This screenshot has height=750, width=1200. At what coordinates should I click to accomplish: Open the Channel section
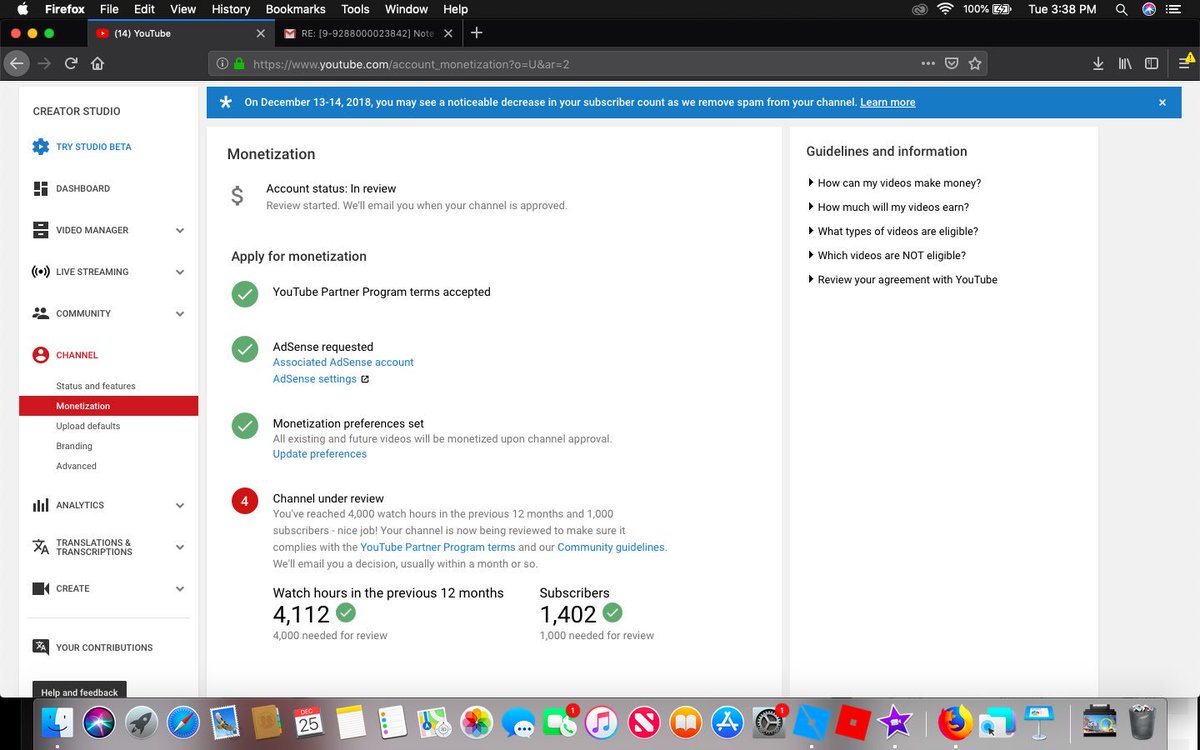(x=77, y=355)
